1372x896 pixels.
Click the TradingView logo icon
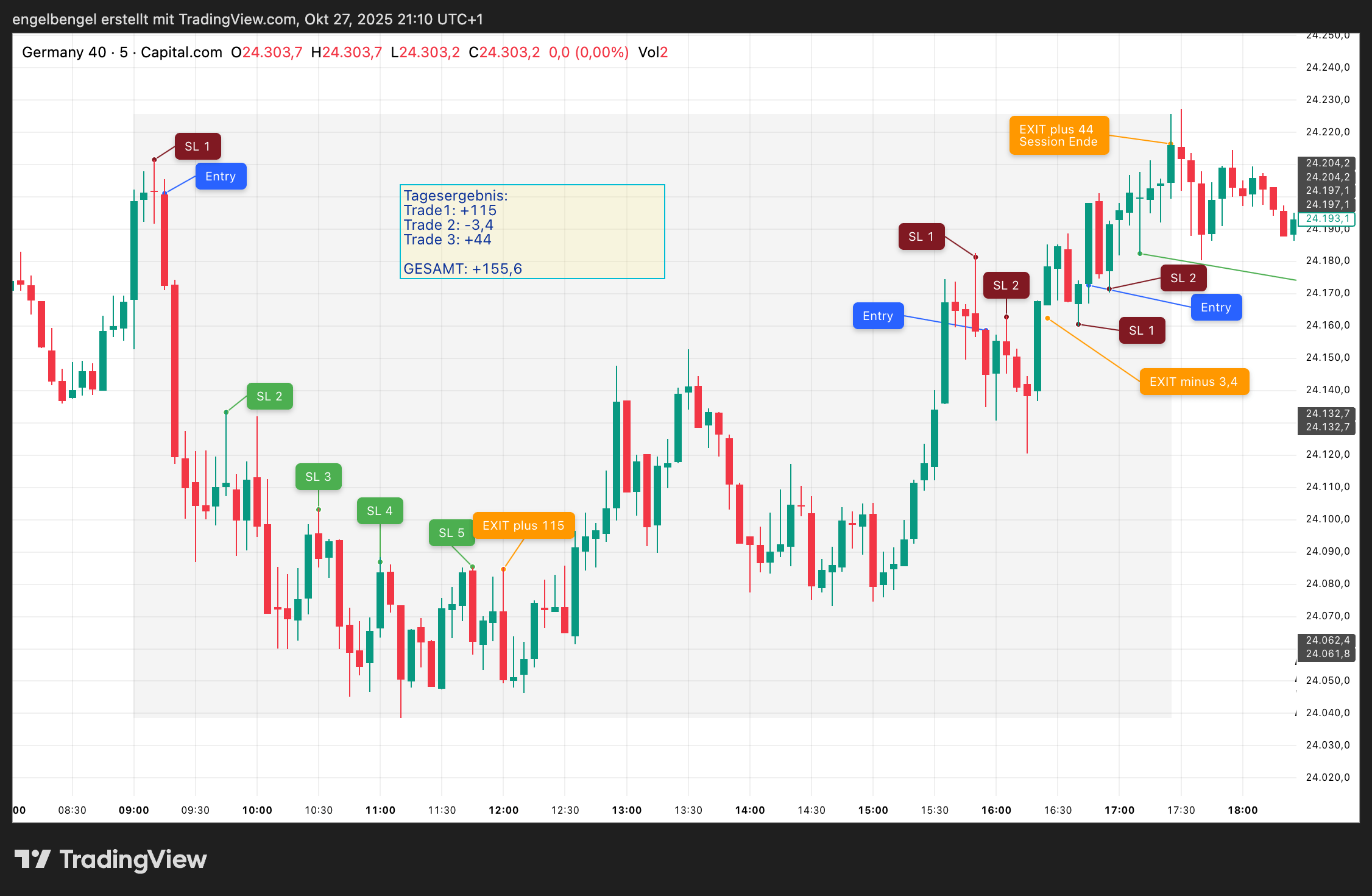[x=32, y=859]
